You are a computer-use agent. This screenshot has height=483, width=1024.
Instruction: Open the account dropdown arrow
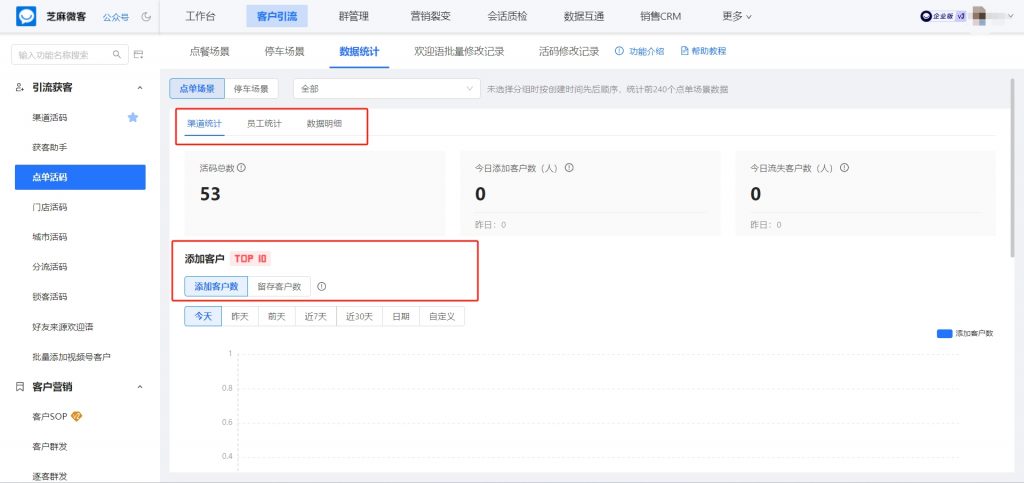point(1010,16)
